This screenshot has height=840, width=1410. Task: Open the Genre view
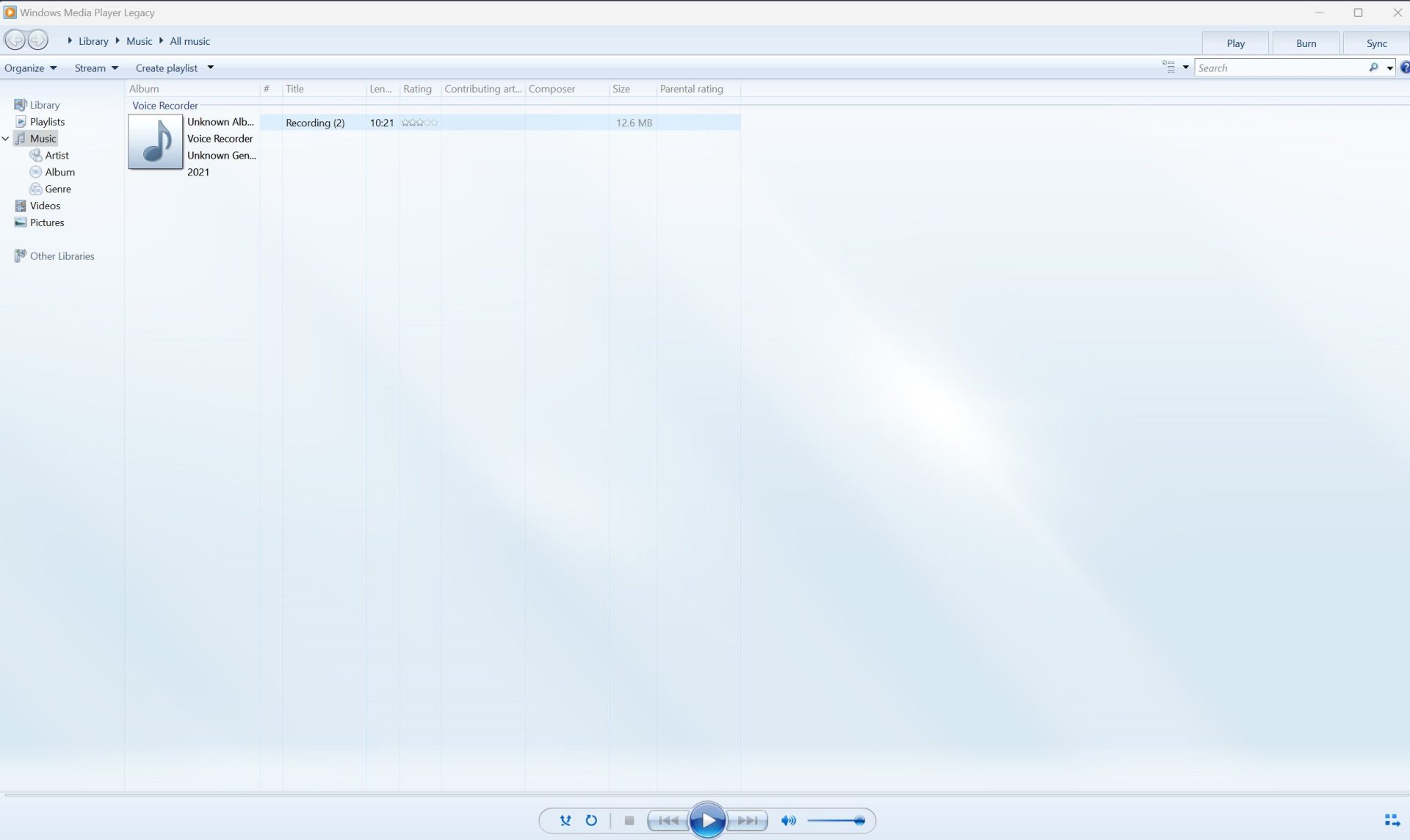tap(50, 189)
